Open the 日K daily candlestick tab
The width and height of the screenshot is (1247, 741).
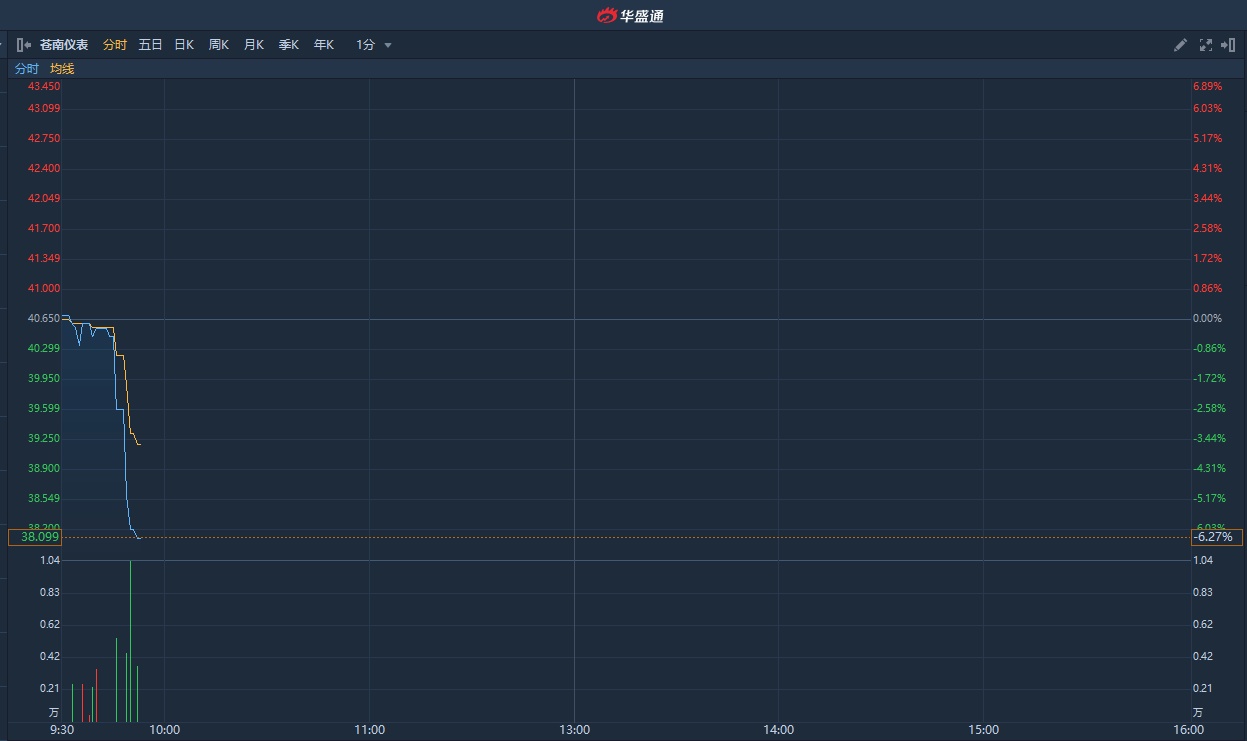tap(184, 45)
